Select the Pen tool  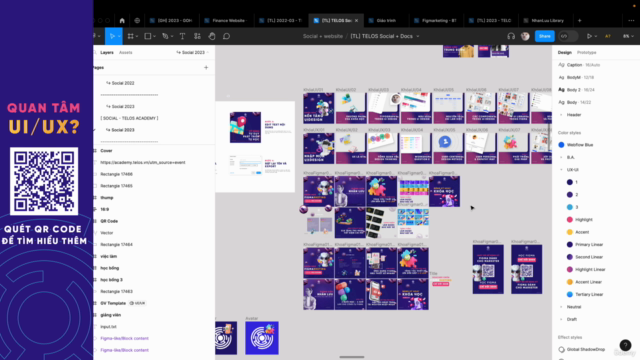tap(165, 36)
